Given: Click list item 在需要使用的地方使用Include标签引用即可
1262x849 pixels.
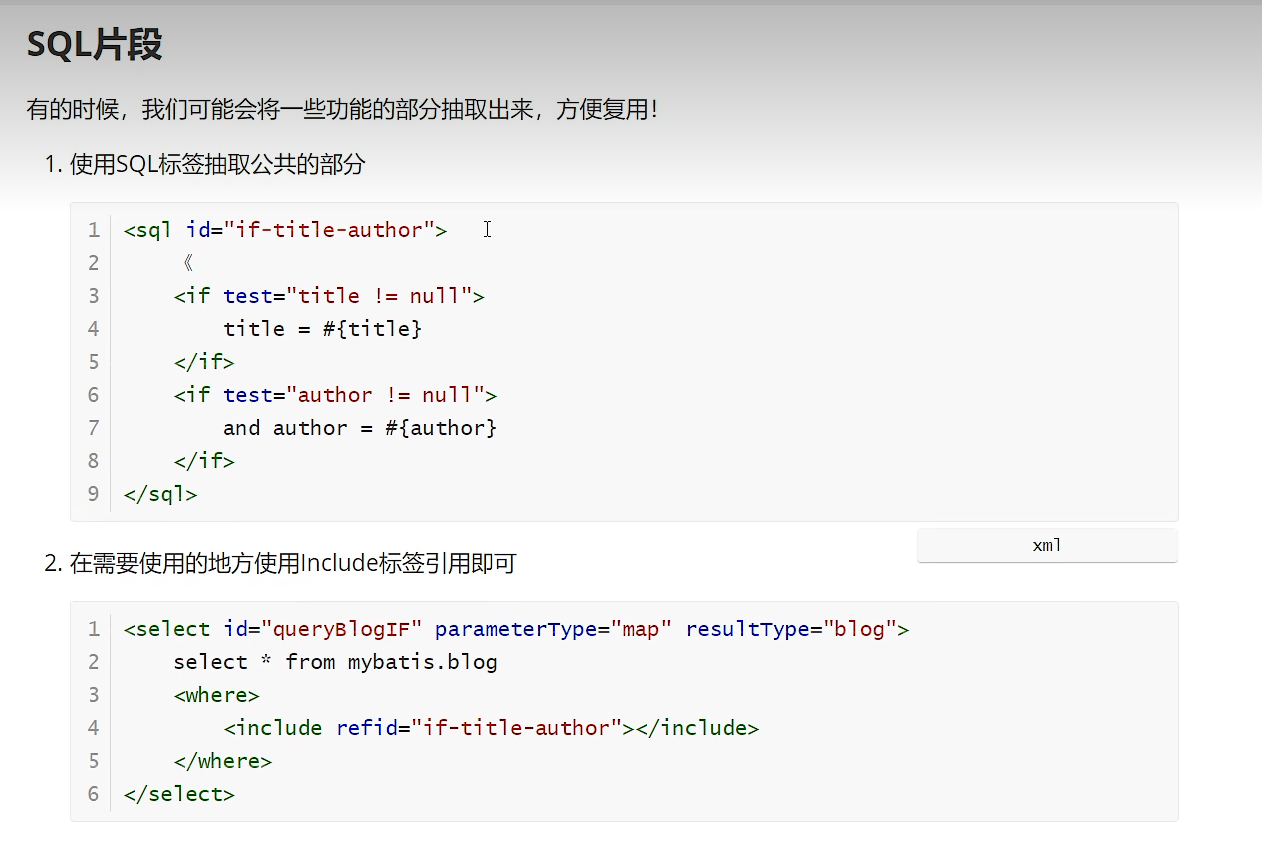Looking at the screenshot, I should tap(293, 564).
